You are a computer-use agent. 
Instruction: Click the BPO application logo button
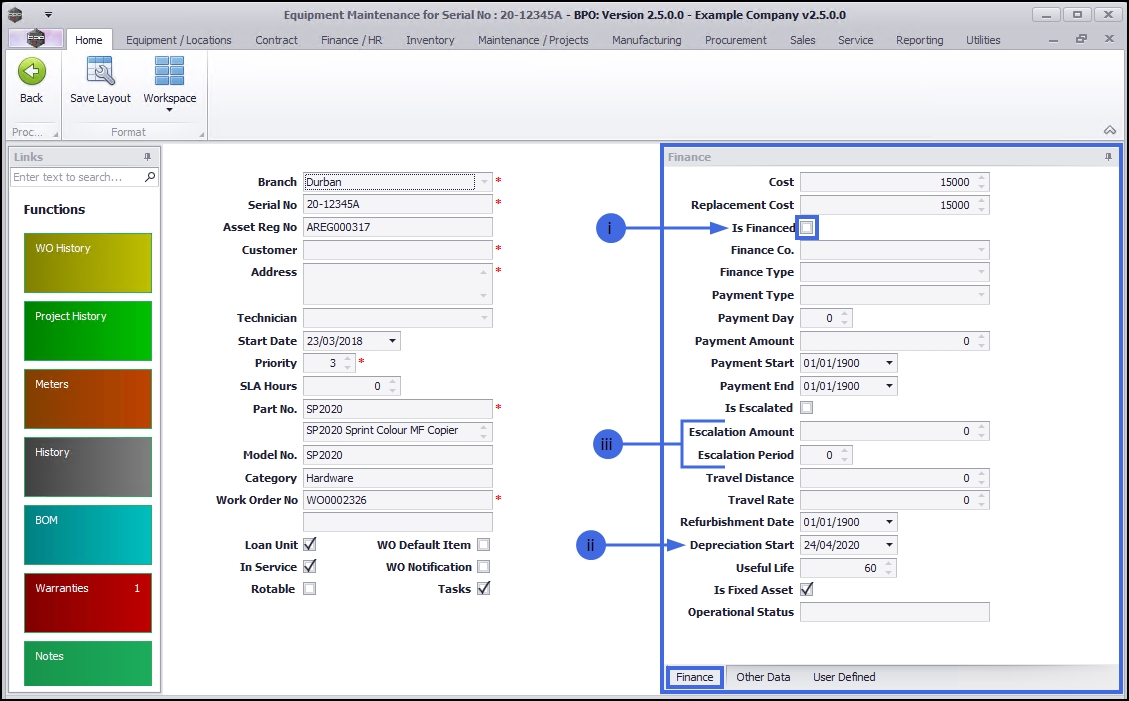pos(35,39)
